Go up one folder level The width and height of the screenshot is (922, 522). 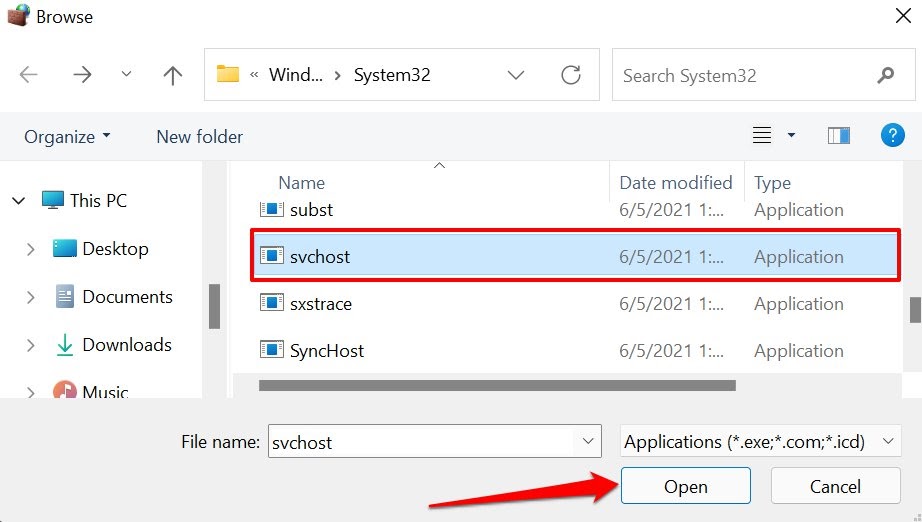(173, 75)
